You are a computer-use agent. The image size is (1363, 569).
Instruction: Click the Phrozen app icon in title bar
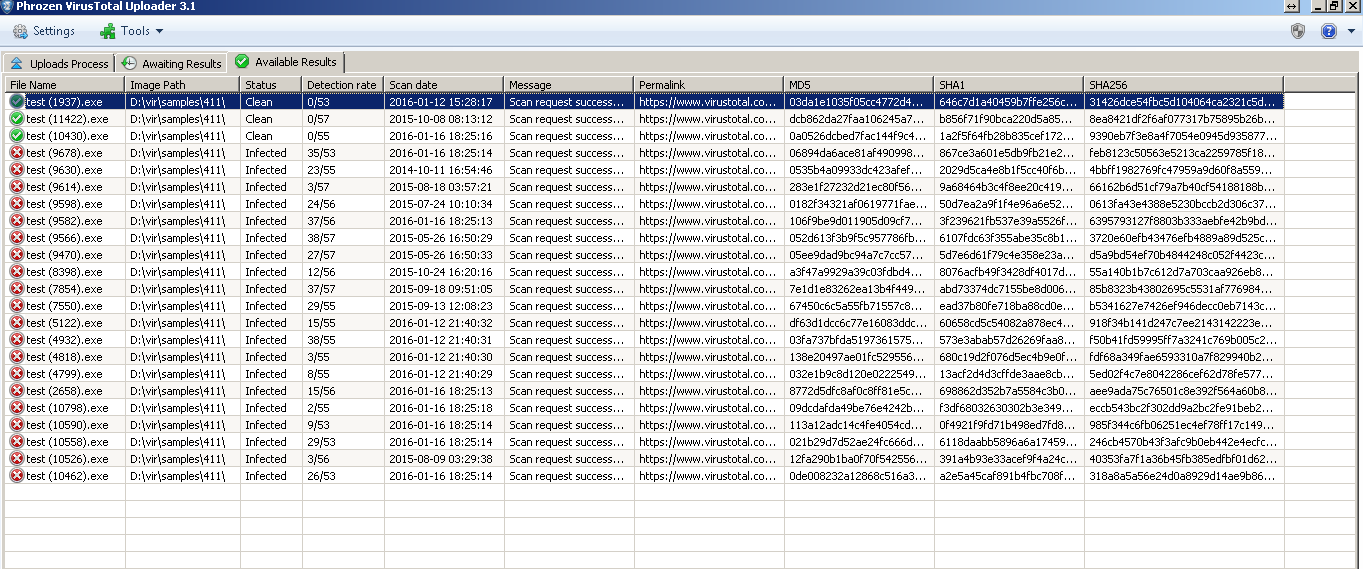coord(7,6)
